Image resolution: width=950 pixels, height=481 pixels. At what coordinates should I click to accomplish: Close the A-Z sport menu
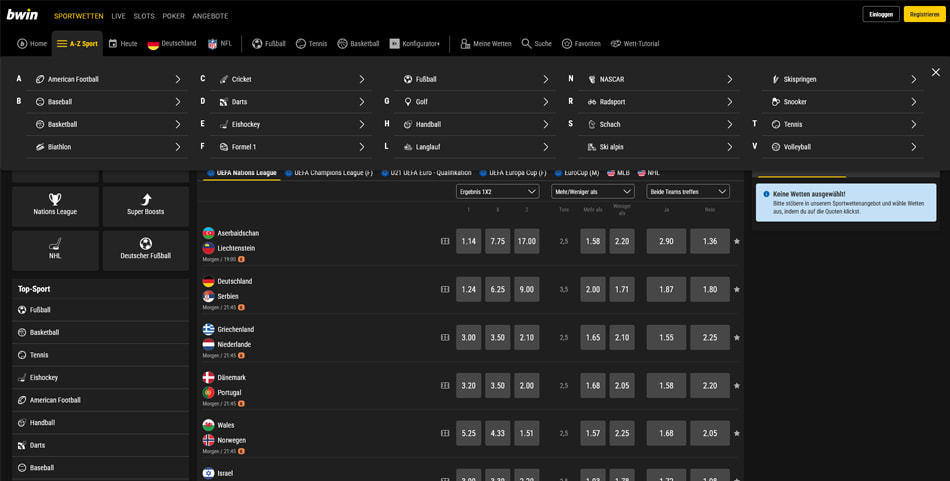pyautogui.click(x=935, y=72)
